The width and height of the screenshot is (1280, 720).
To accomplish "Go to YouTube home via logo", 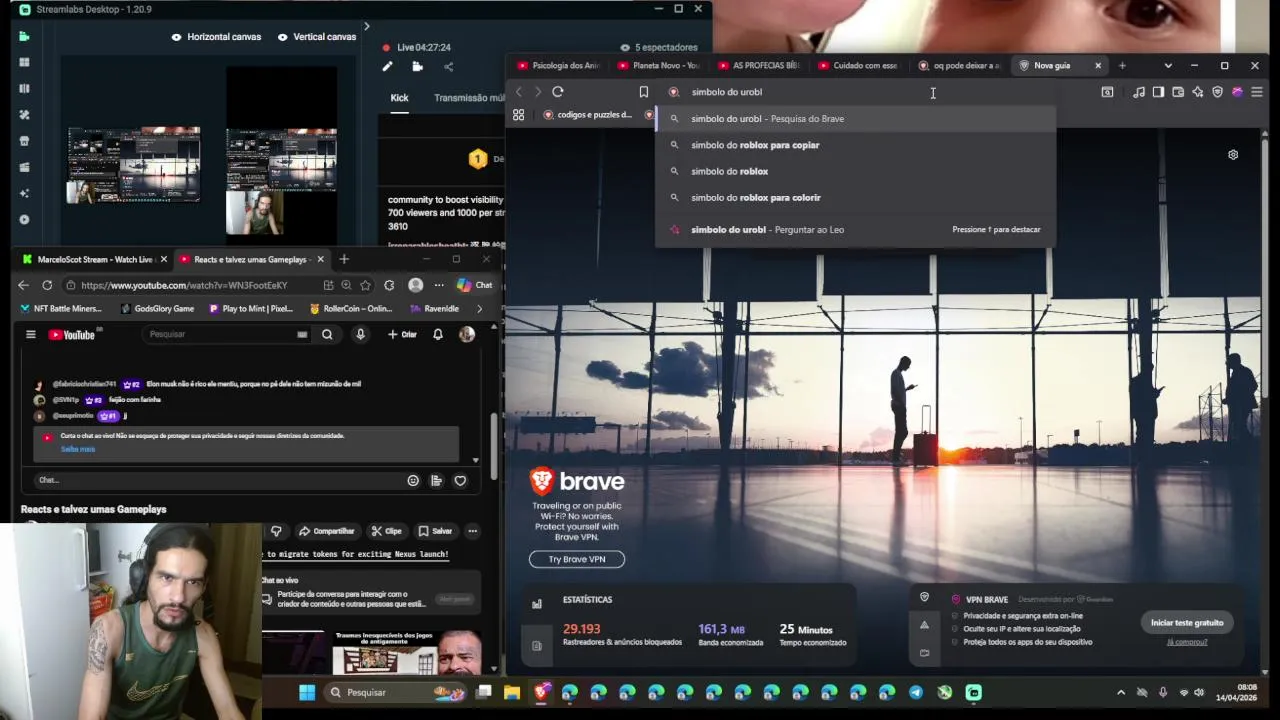I will 72,335.
